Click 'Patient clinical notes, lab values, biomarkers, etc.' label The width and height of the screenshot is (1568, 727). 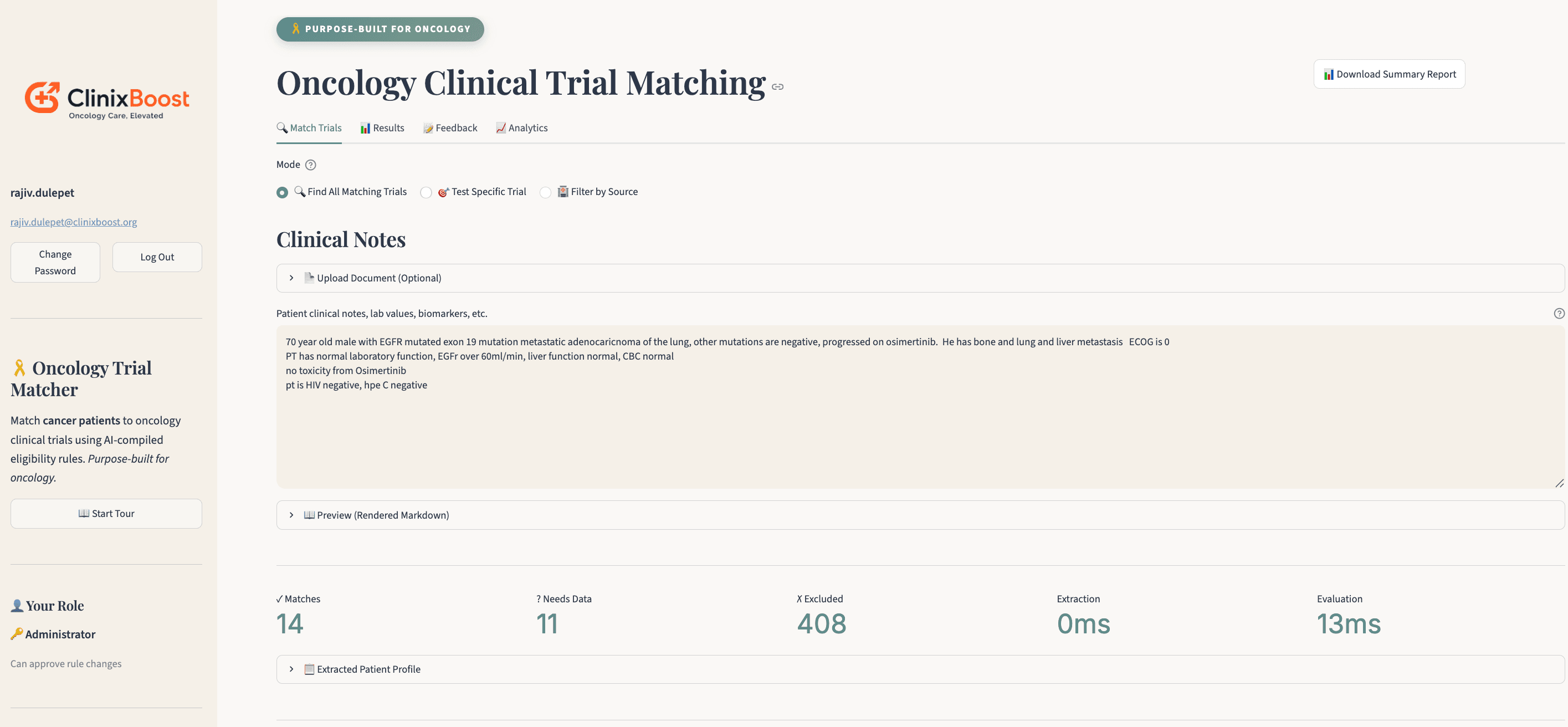click(x=382, y=314)
